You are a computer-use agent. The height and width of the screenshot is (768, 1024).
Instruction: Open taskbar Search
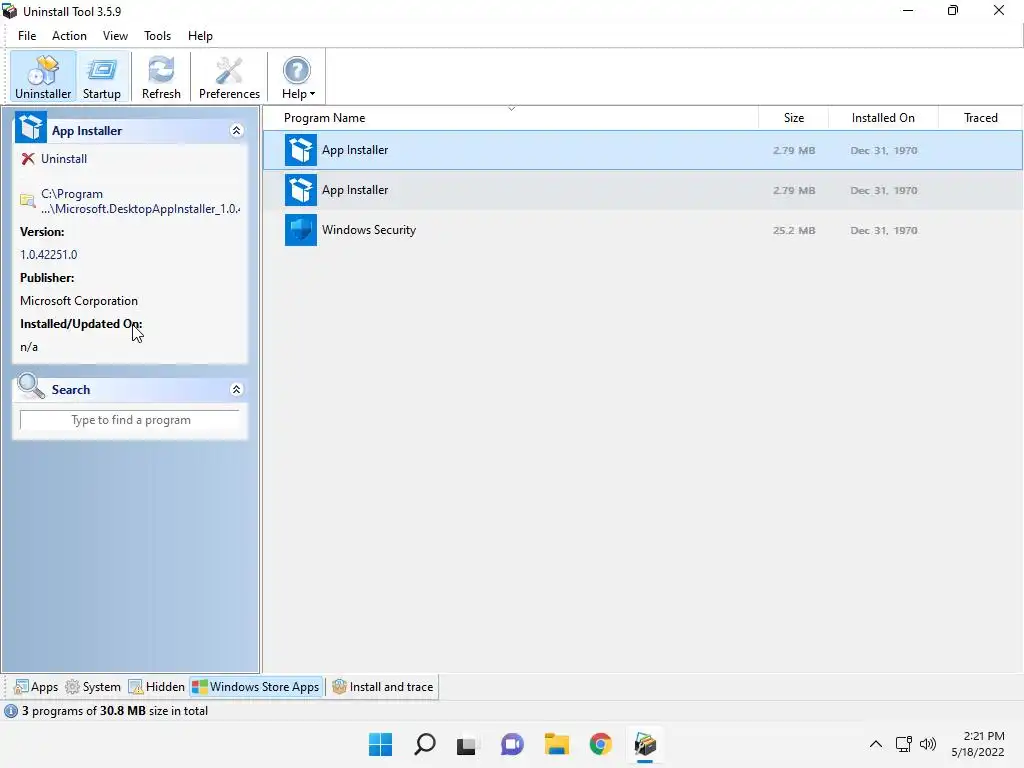click(x=424, y=744)
